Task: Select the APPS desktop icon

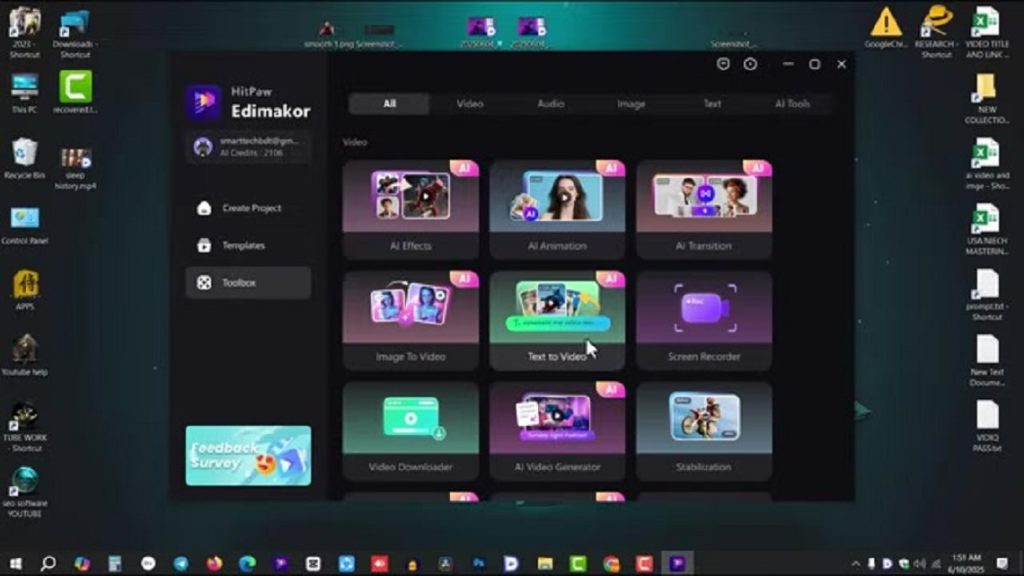Action: click(25, 290)
